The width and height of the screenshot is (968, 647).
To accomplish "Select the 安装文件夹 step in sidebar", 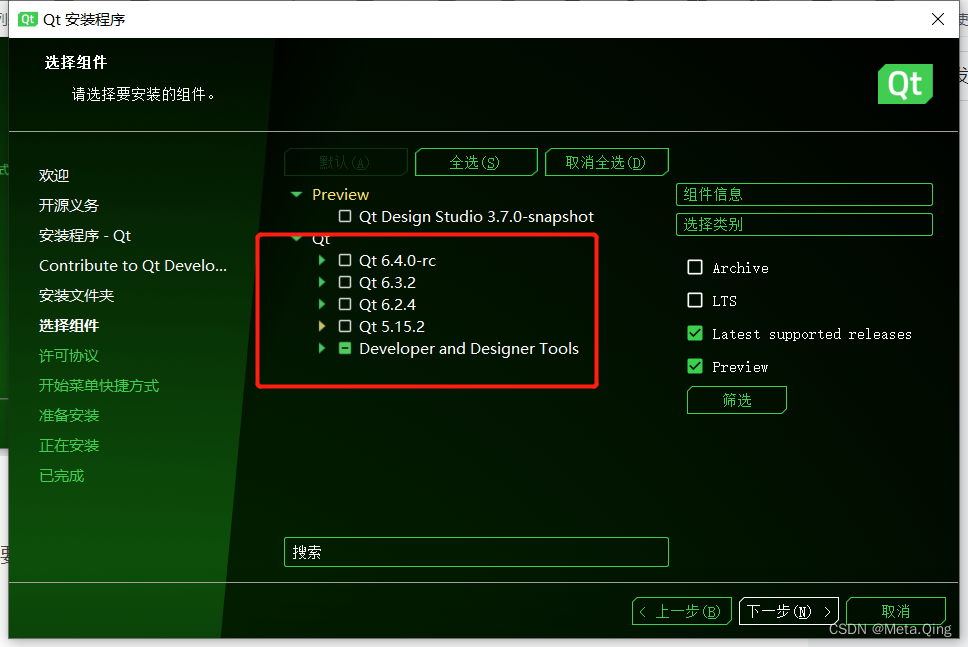I will point(77,296).
